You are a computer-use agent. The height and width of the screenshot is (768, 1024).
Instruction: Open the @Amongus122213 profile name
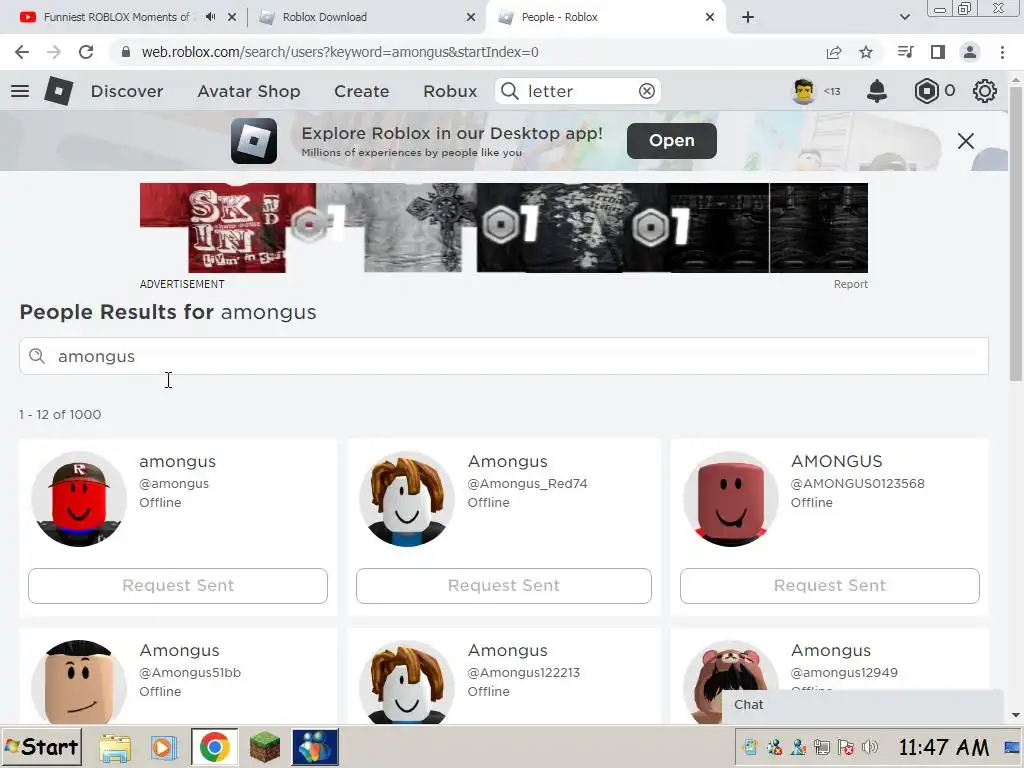coord(507,650)
